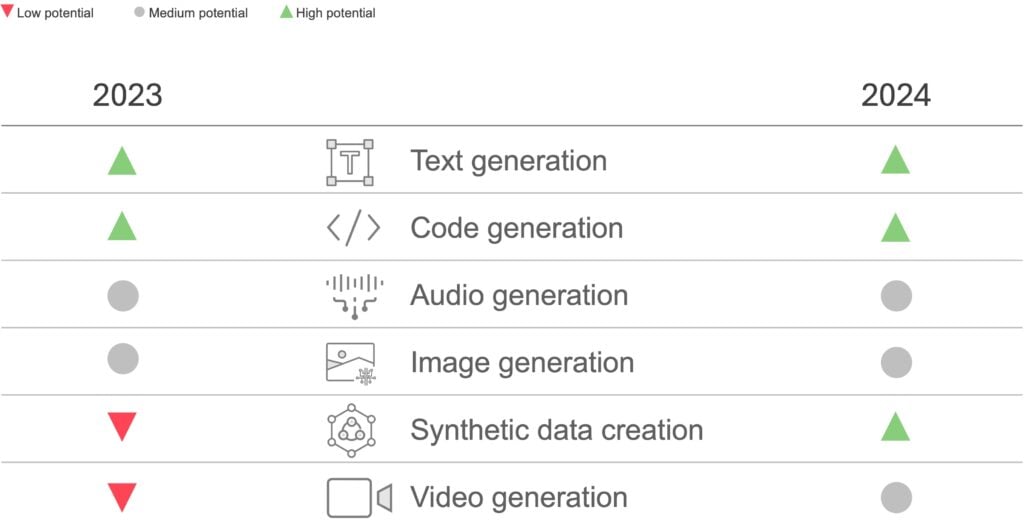This screenshot has width=1024, height=531.
Task: Click the 2024 gray circle for Video generation
Action: point(896,497)
